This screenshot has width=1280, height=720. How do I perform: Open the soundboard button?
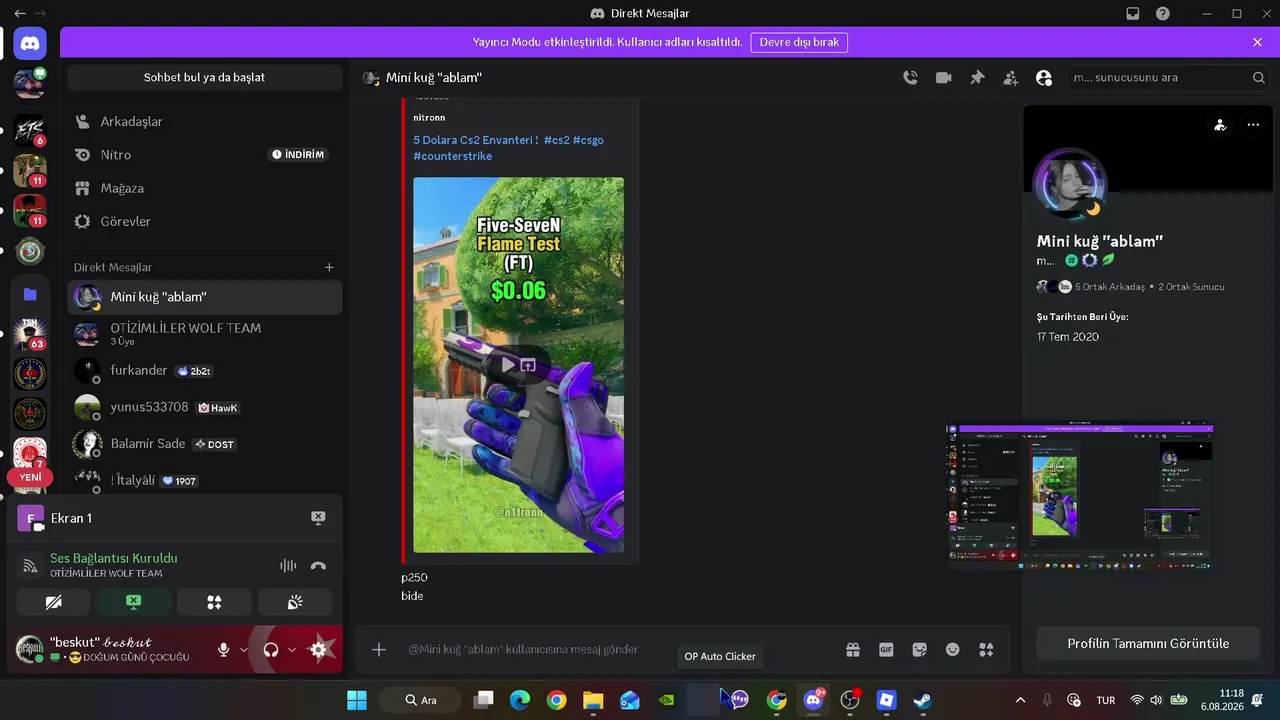click(x=295, y=602)
